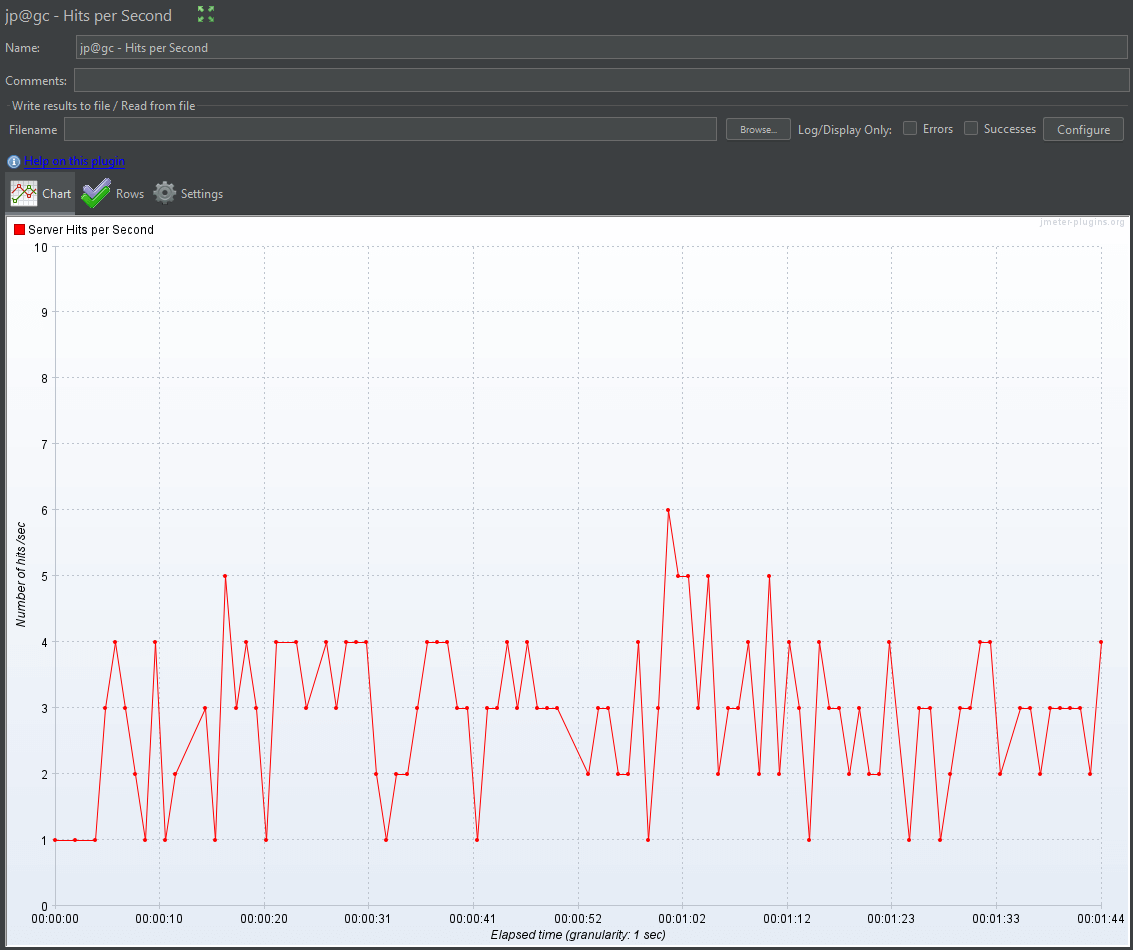Click the Server Hits per Second legend label
The width and height of the screenshot is (1133, 950).
click(x=91, y=229)
